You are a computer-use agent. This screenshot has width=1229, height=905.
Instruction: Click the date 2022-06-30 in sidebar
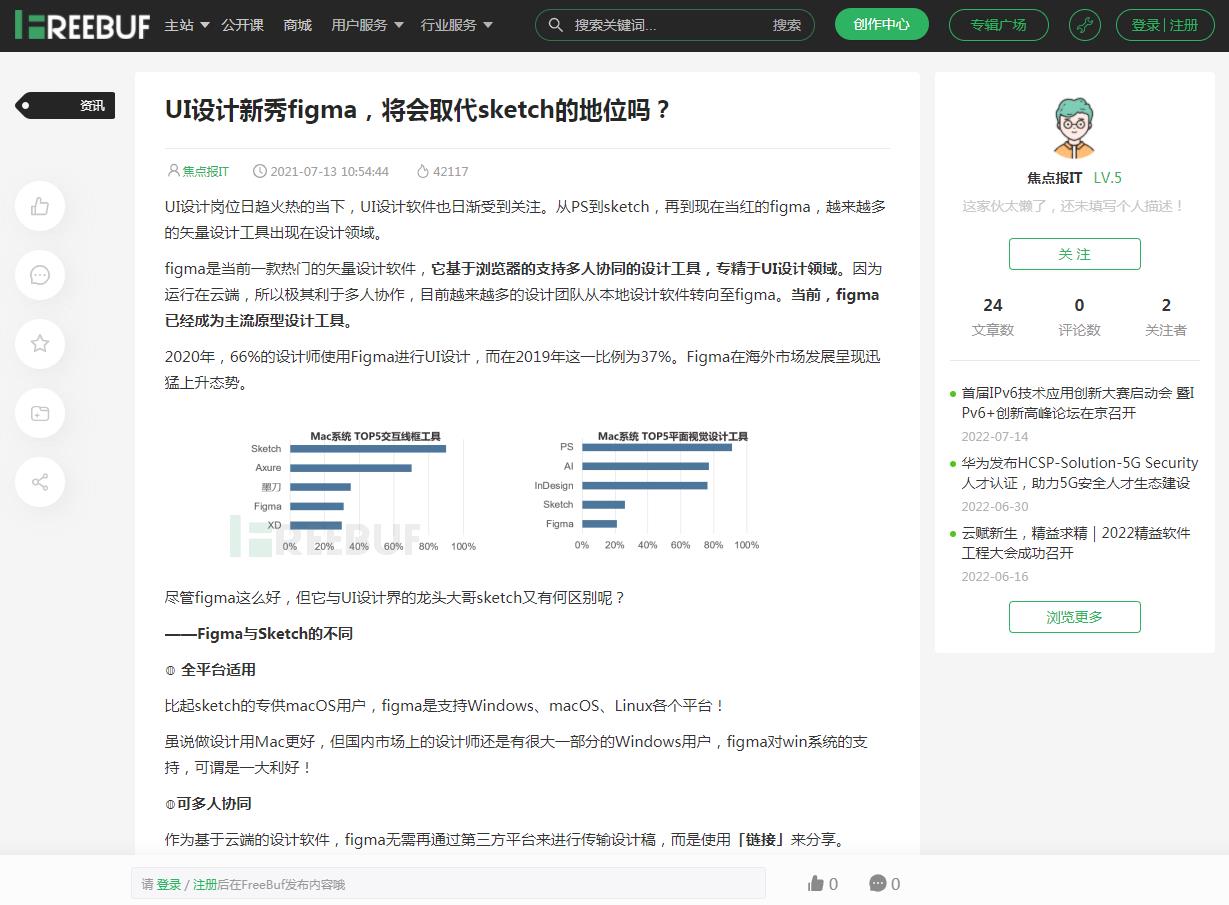995,507
